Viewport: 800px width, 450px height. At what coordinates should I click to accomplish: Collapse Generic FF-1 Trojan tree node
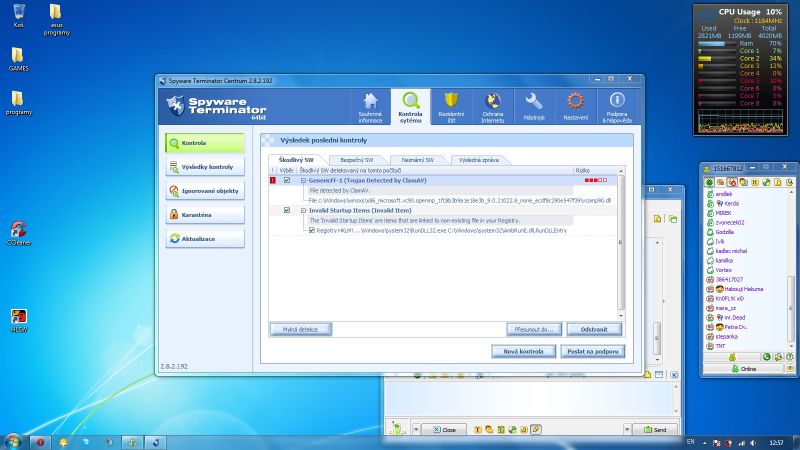pos(303,181)
